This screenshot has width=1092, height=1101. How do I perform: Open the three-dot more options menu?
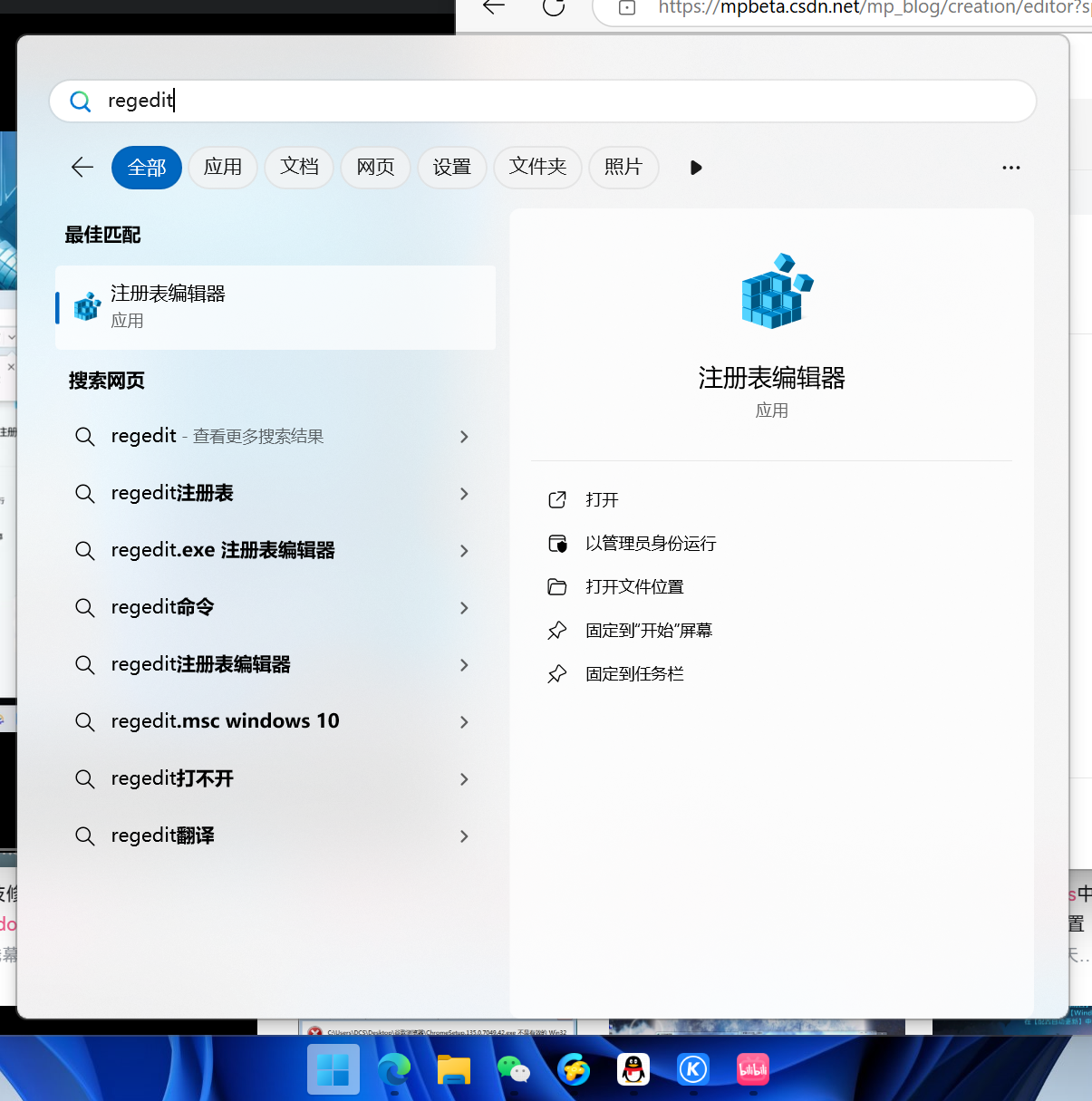pyautogui.click(x=1011, y=168)
